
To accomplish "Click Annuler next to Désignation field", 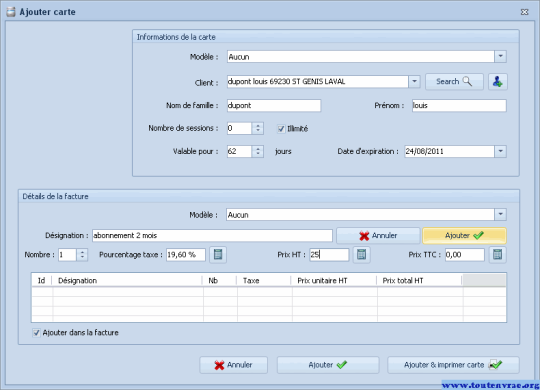I will point(378,236).
